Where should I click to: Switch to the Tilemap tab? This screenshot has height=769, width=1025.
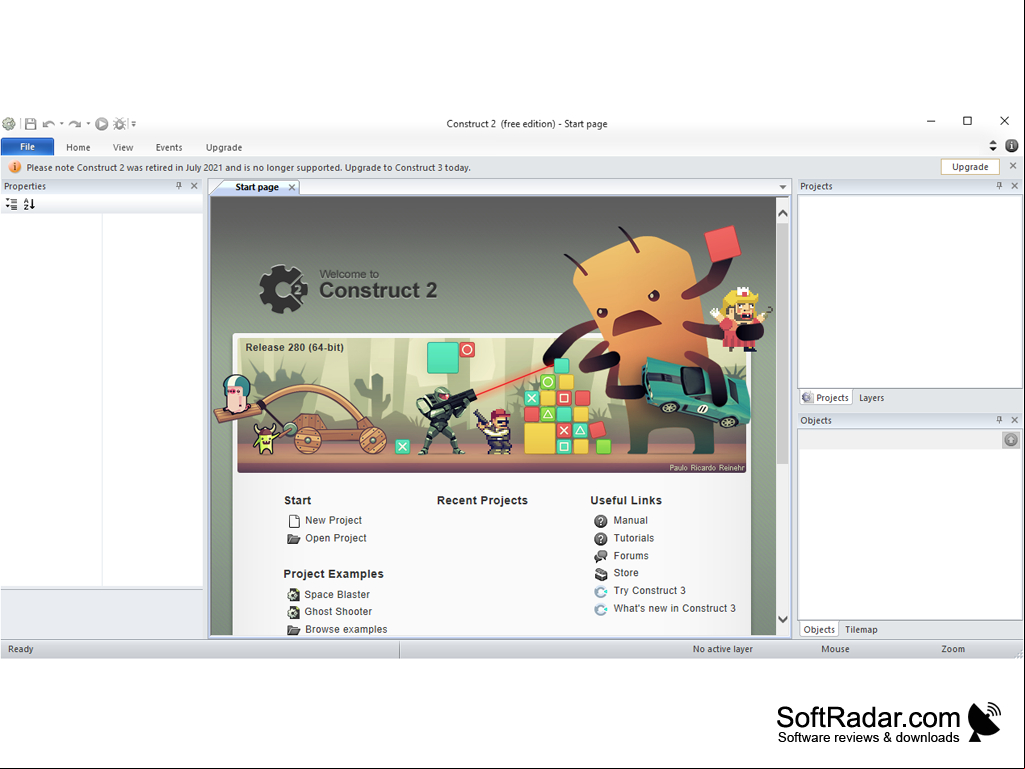pos(861,630)
